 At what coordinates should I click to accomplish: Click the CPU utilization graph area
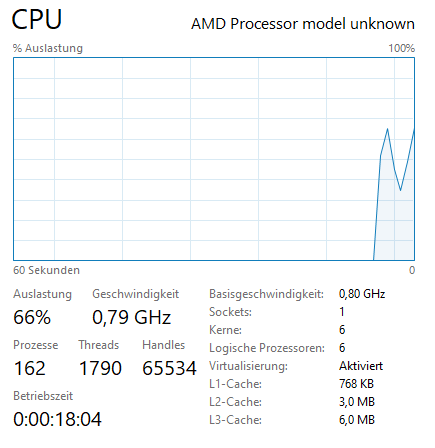tap(214, 159)
